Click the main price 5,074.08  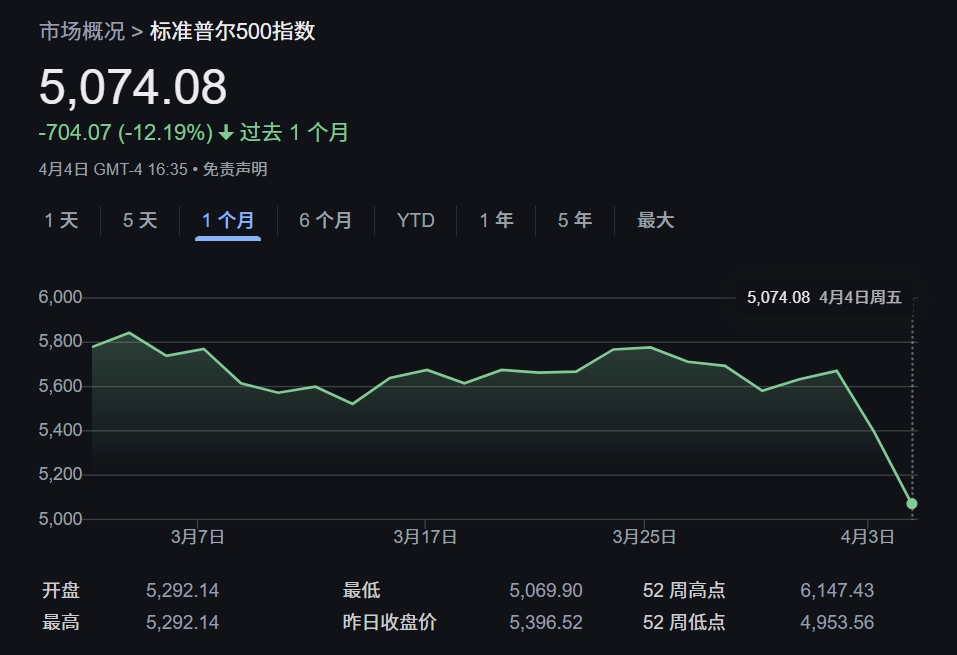pos(133,87)
